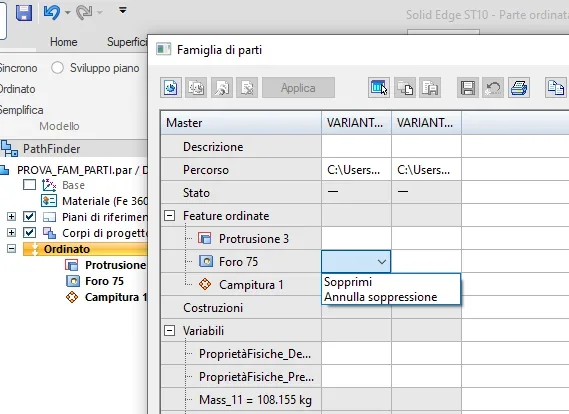This screenshot has width=569, height=414.
Task: Collapse the Feature ordinate group
Action: coord(169,216)
